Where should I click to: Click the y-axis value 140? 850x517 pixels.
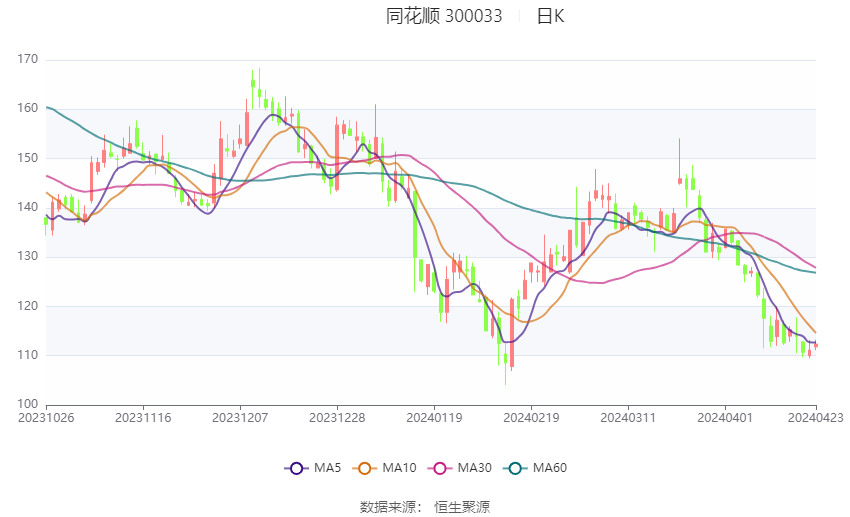(x=28, y=207)
